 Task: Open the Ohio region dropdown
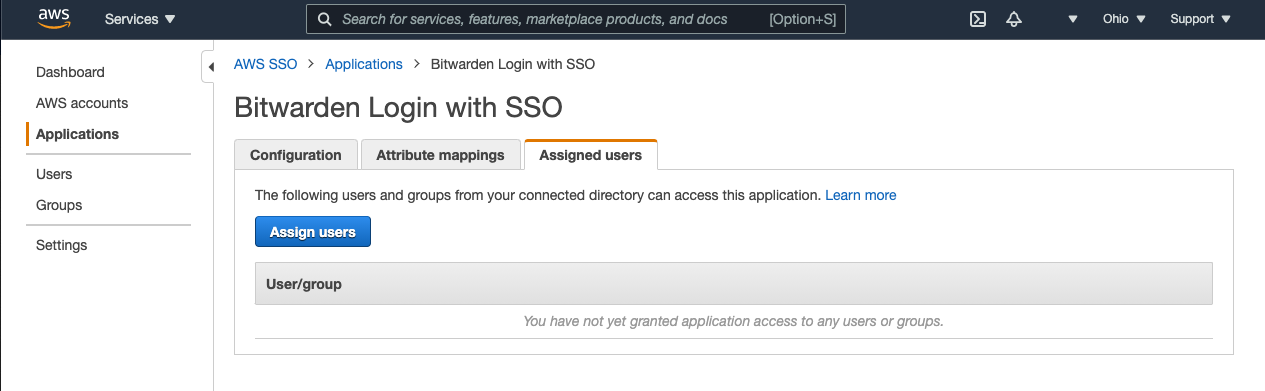1124,19
